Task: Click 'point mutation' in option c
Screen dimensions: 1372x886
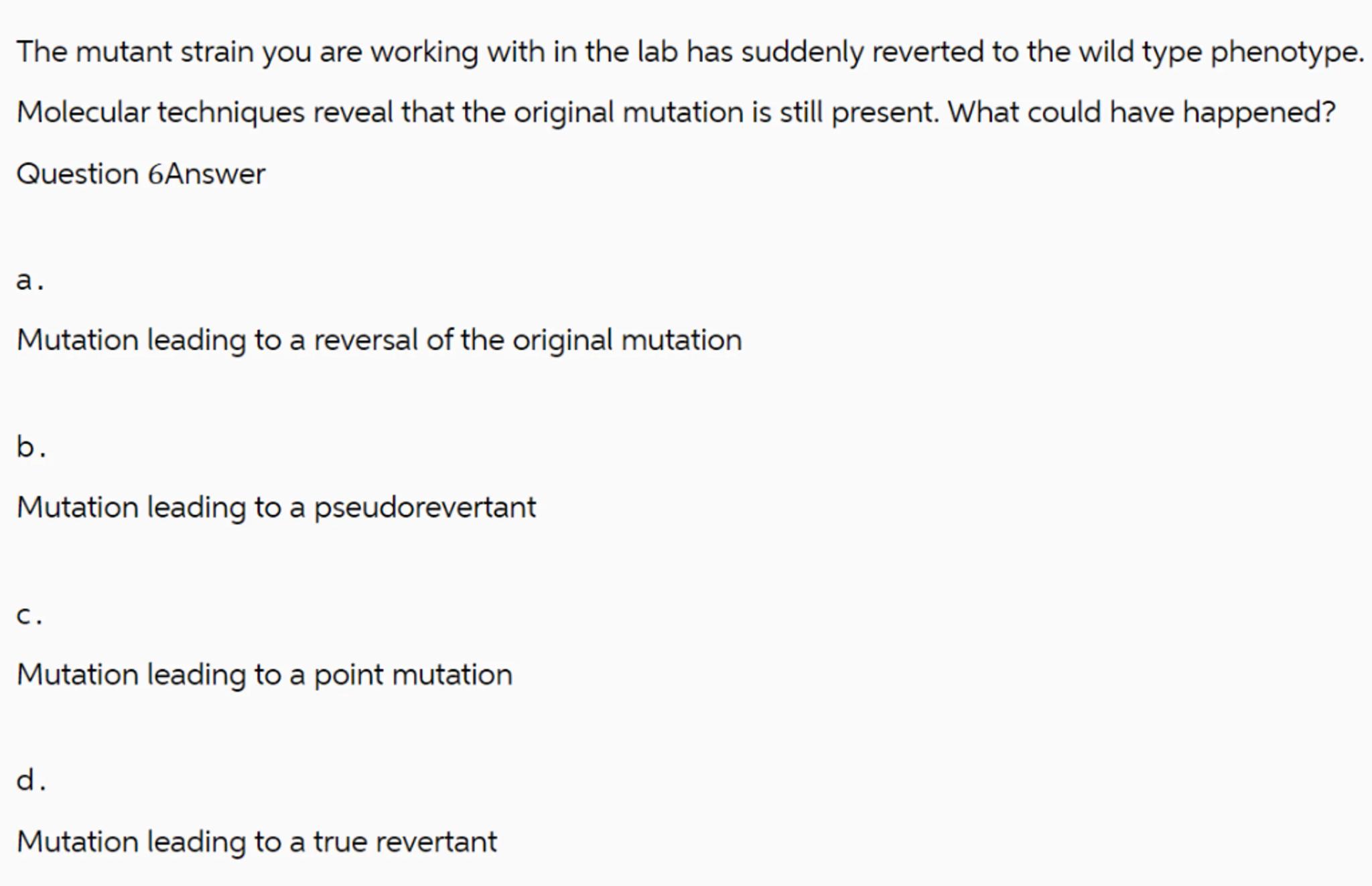Action: [x=413, y=675]
